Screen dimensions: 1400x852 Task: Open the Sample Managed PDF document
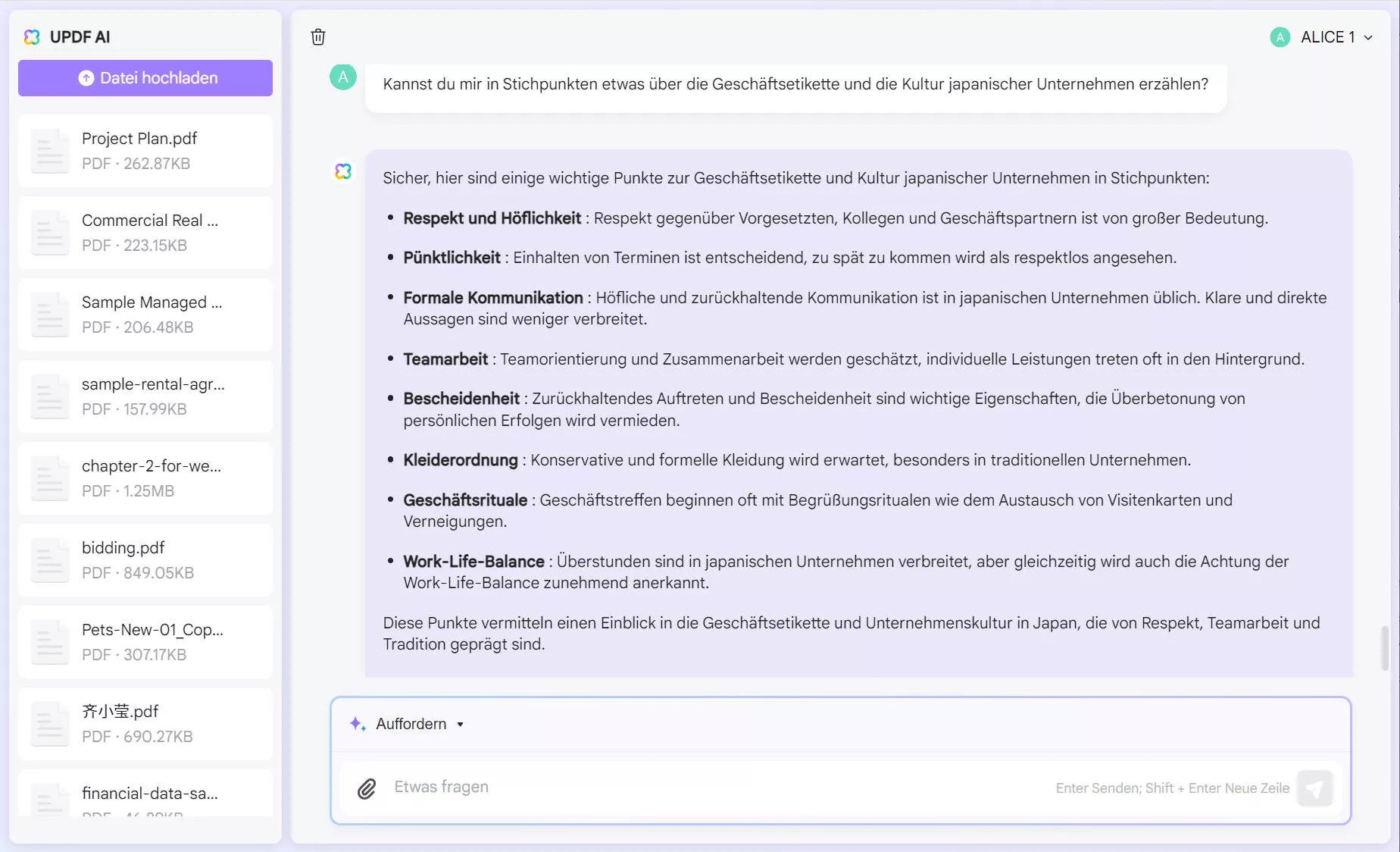144,314
